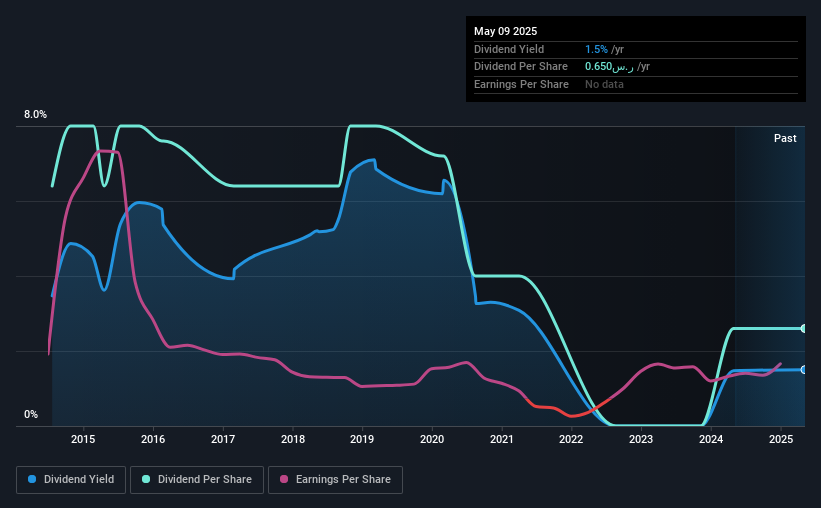
Task: Click the 0% y-axis label
Action: click(31, 414)
